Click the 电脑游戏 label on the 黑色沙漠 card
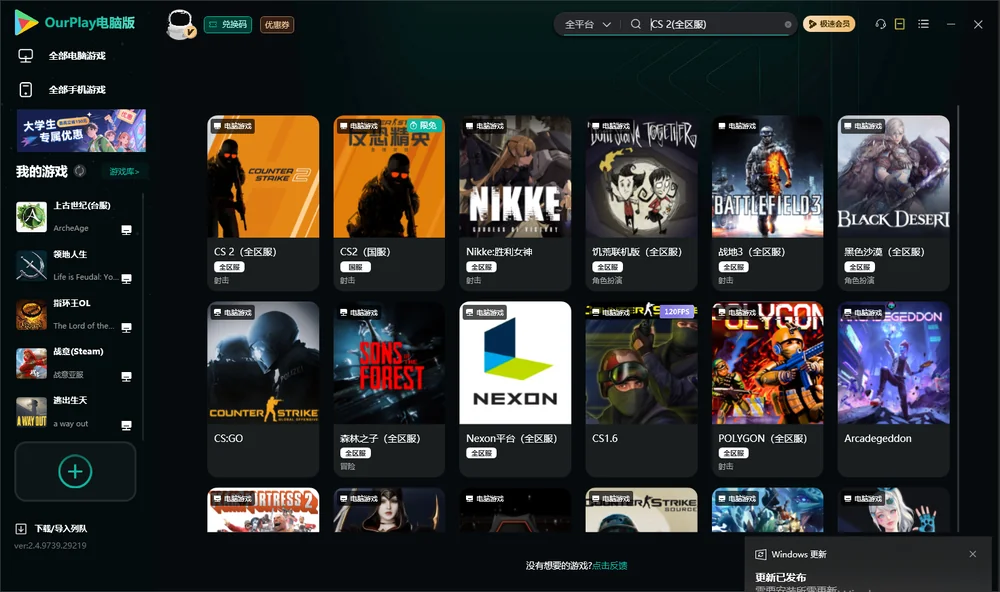The height and width of the screenshot is (592, 1000). coord(863,126)
